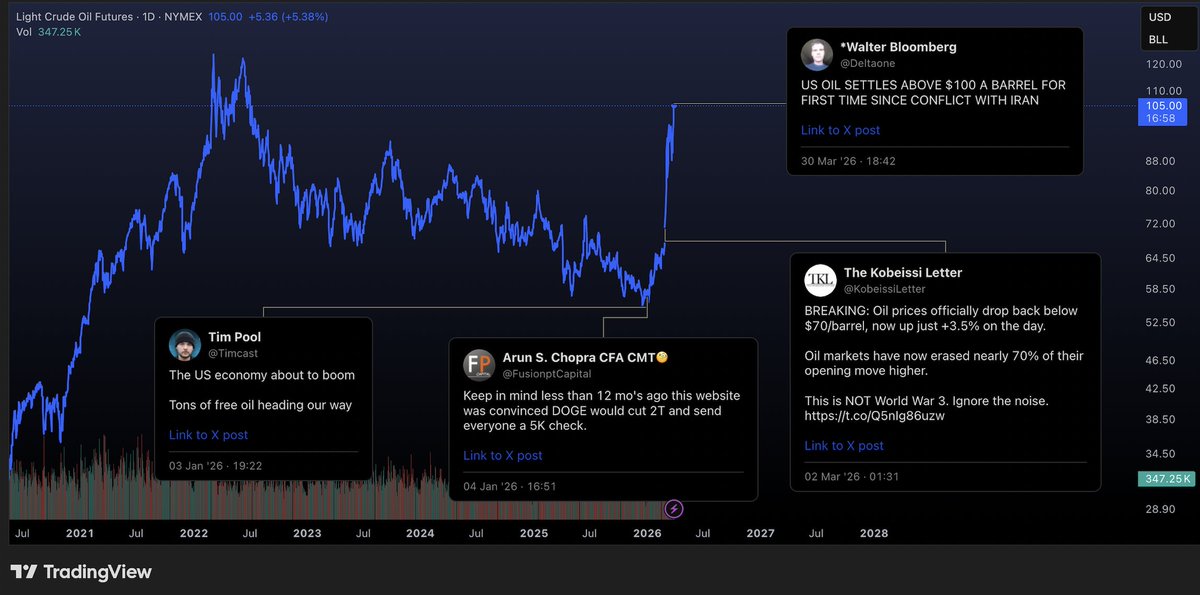Open Kobeissi Letter's Link to X post
This screenshot has height=595, width=1200.
click(844, 446)
